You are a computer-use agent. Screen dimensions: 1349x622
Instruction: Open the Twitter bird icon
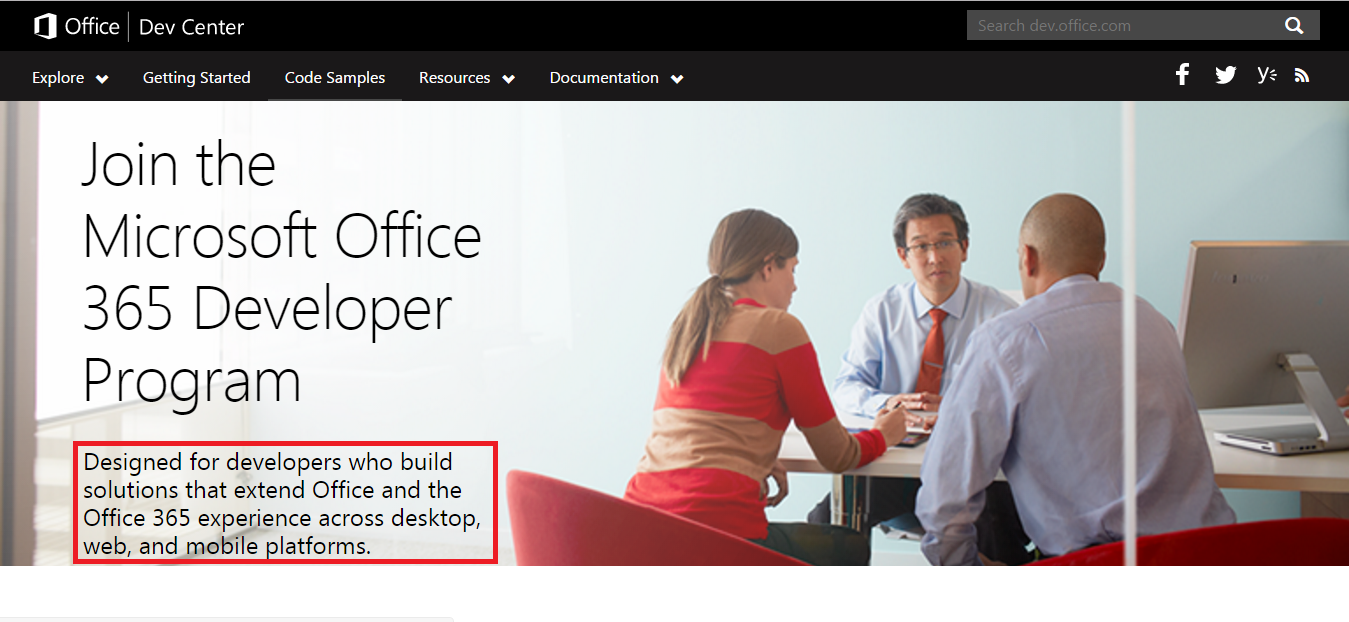click(1226, 75)
